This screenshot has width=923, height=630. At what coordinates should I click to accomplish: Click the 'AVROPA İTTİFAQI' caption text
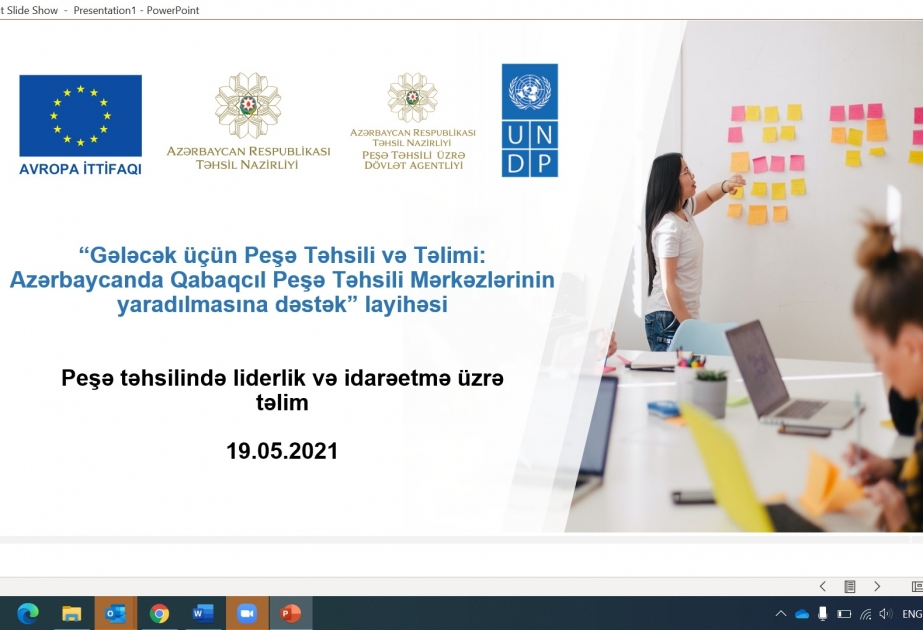[81, 169]
